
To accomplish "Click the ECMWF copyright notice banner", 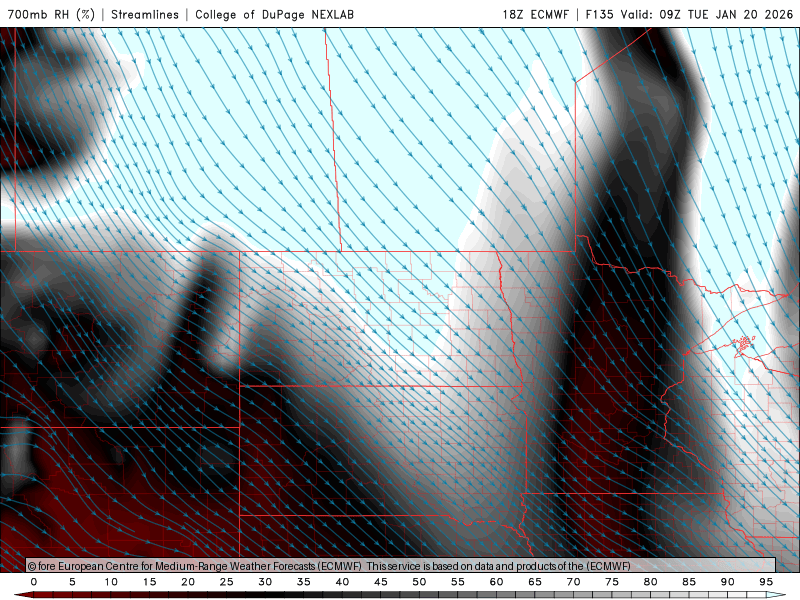I will pos(401,565).
